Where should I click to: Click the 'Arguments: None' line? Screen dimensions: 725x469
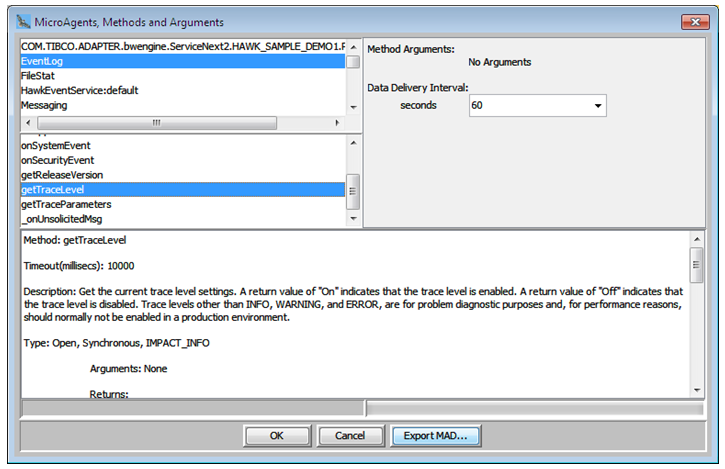tap(129, 369)
